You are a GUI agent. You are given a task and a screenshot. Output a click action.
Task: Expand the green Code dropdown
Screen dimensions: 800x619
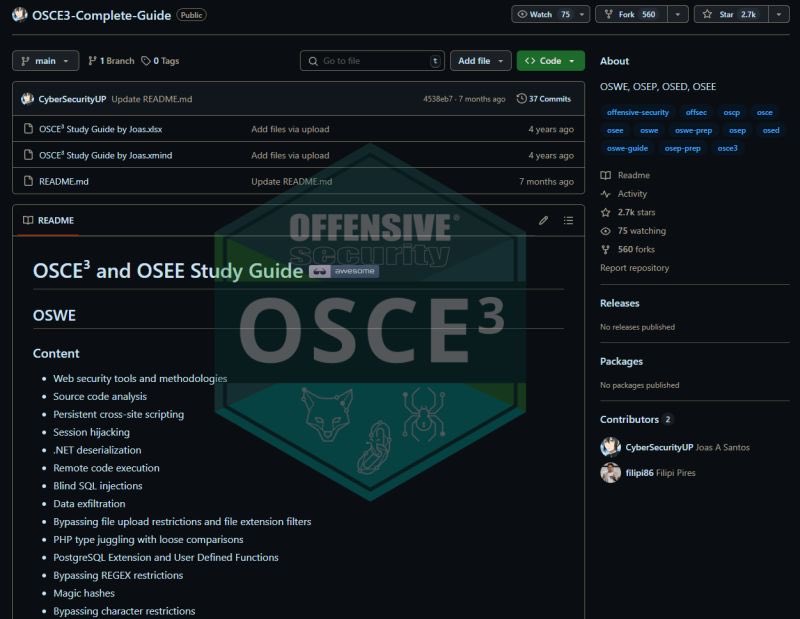[550, 60]
